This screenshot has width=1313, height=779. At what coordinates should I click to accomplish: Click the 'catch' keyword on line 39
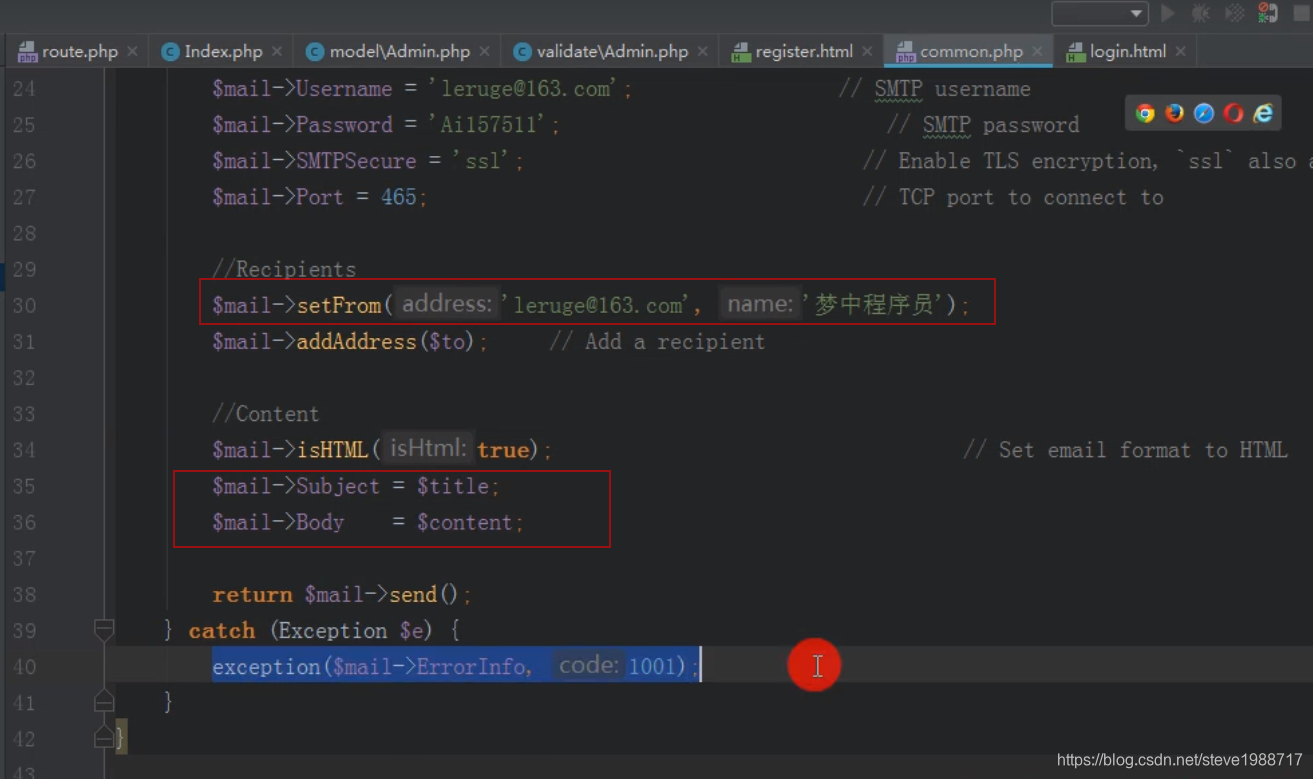[222, 630]
